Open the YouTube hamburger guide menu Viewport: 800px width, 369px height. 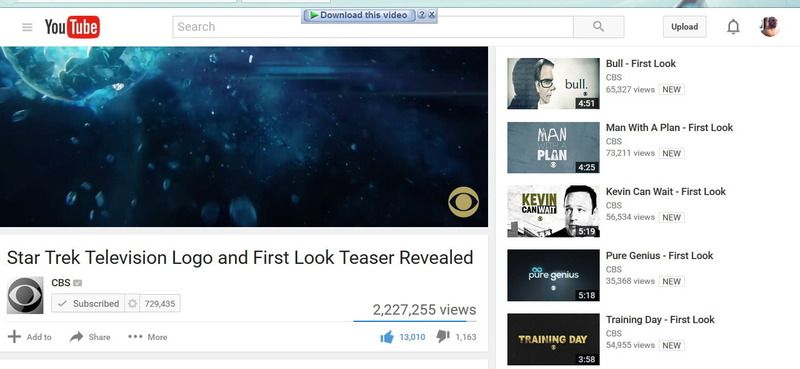(27, 27)
